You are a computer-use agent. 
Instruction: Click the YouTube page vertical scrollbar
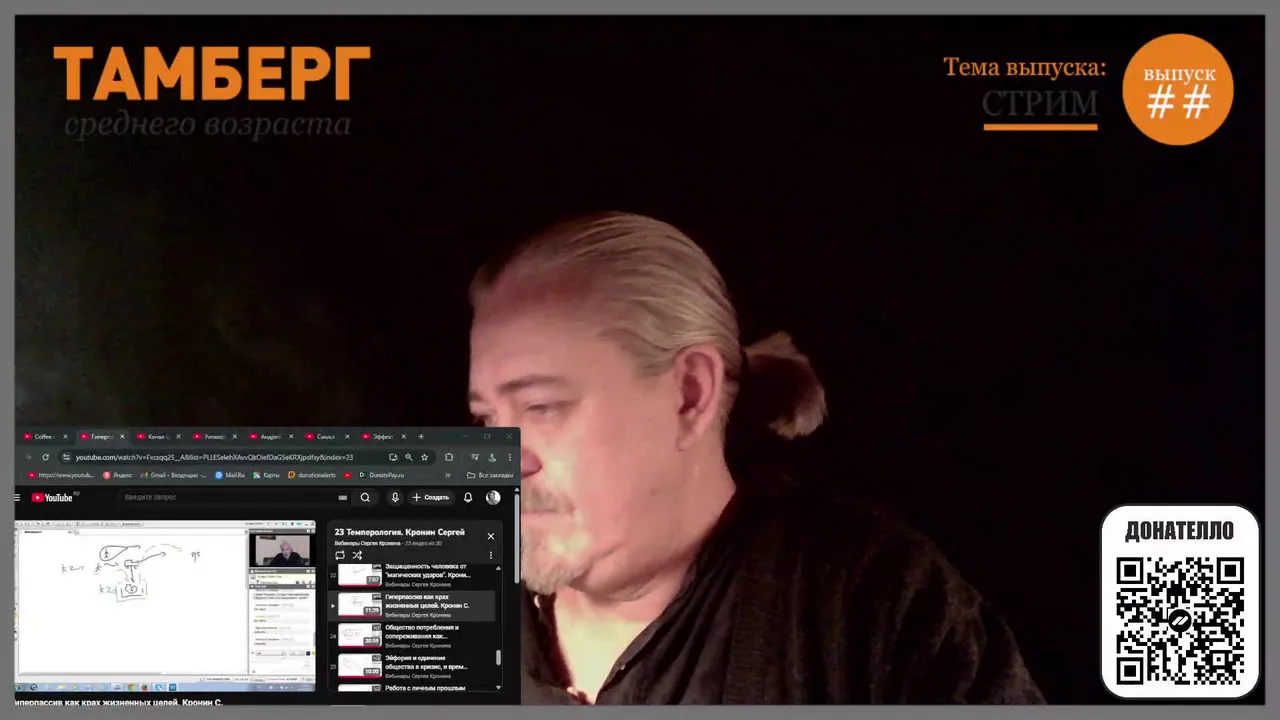517,538
